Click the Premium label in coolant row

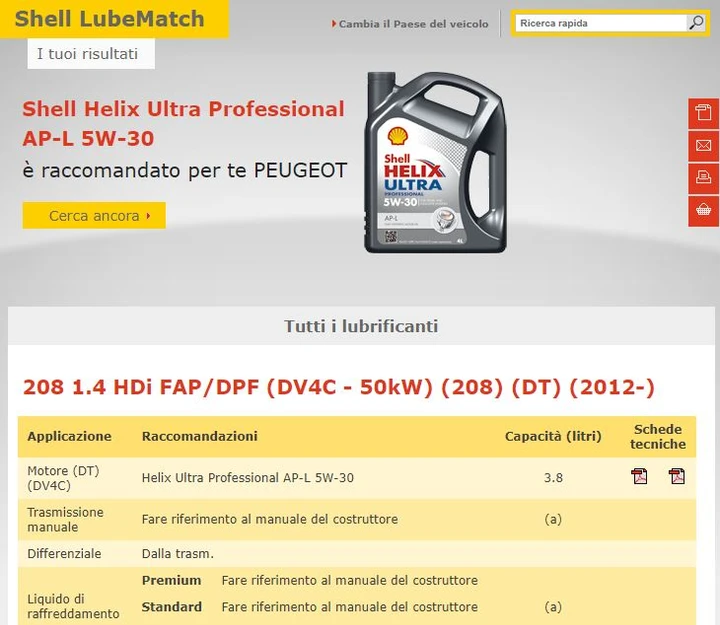click(x=172, y=580)
